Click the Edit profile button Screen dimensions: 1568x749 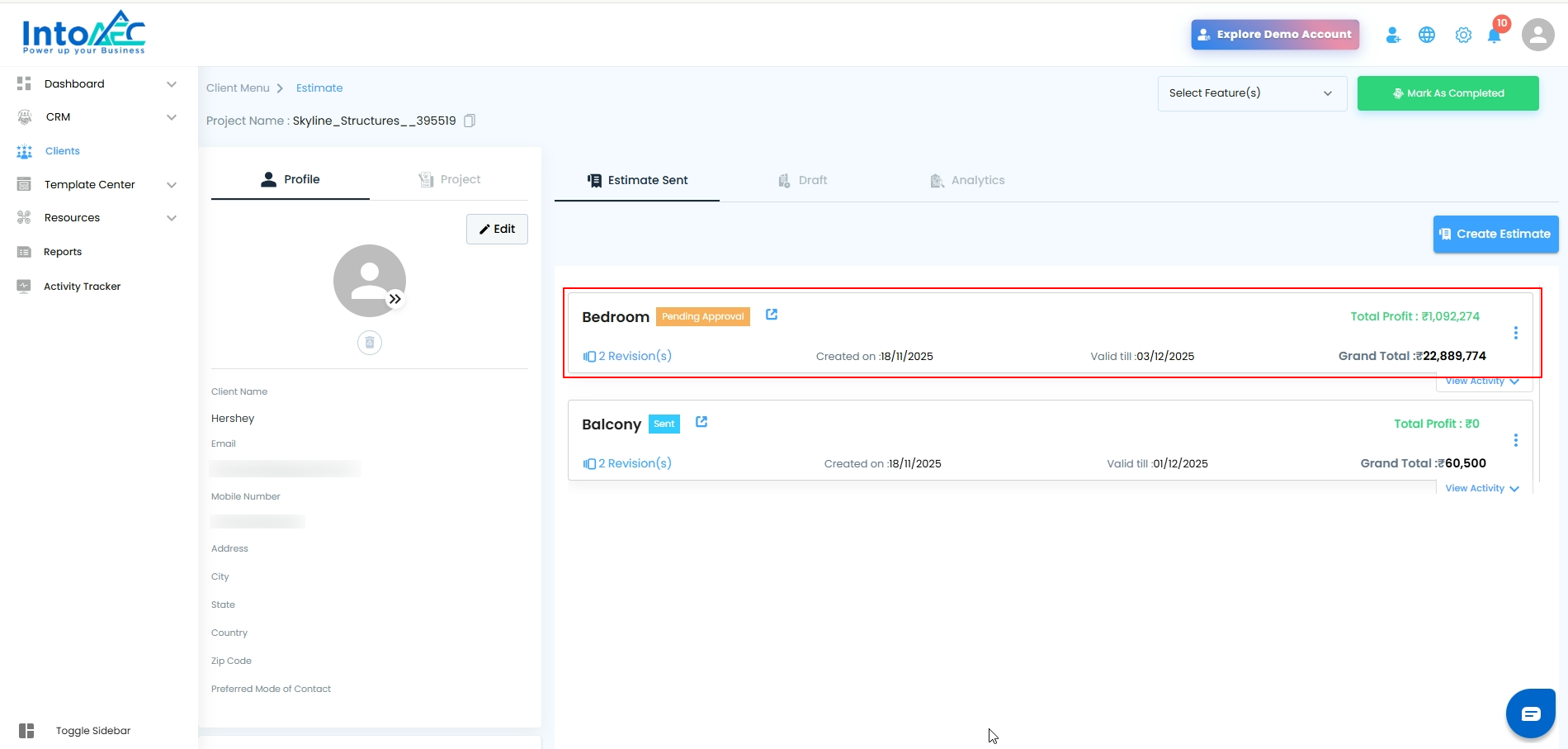coord(497,229)
